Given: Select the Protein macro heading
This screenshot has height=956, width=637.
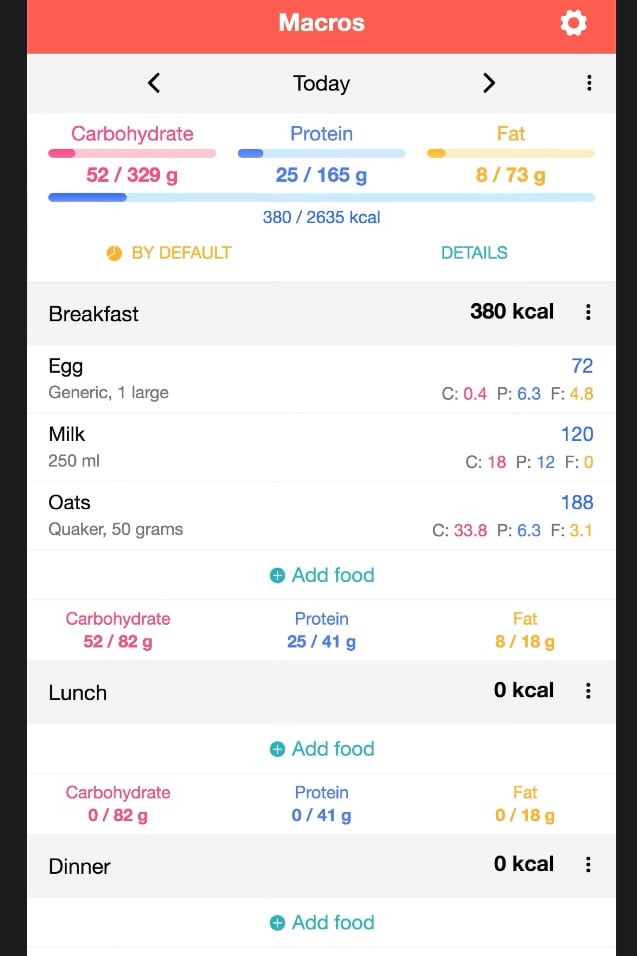Looking at the screenshot, I should tap(321, 133).
